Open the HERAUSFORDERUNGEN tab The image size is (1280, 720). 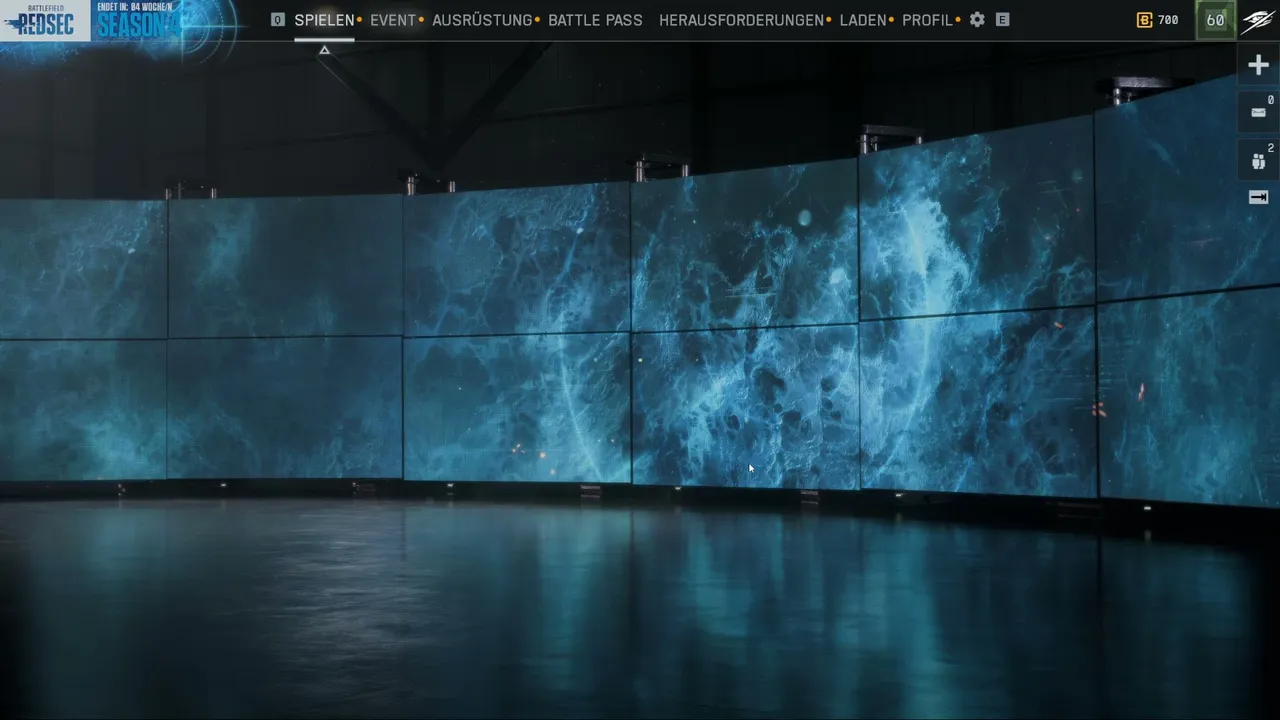click(x=741, y=20)
